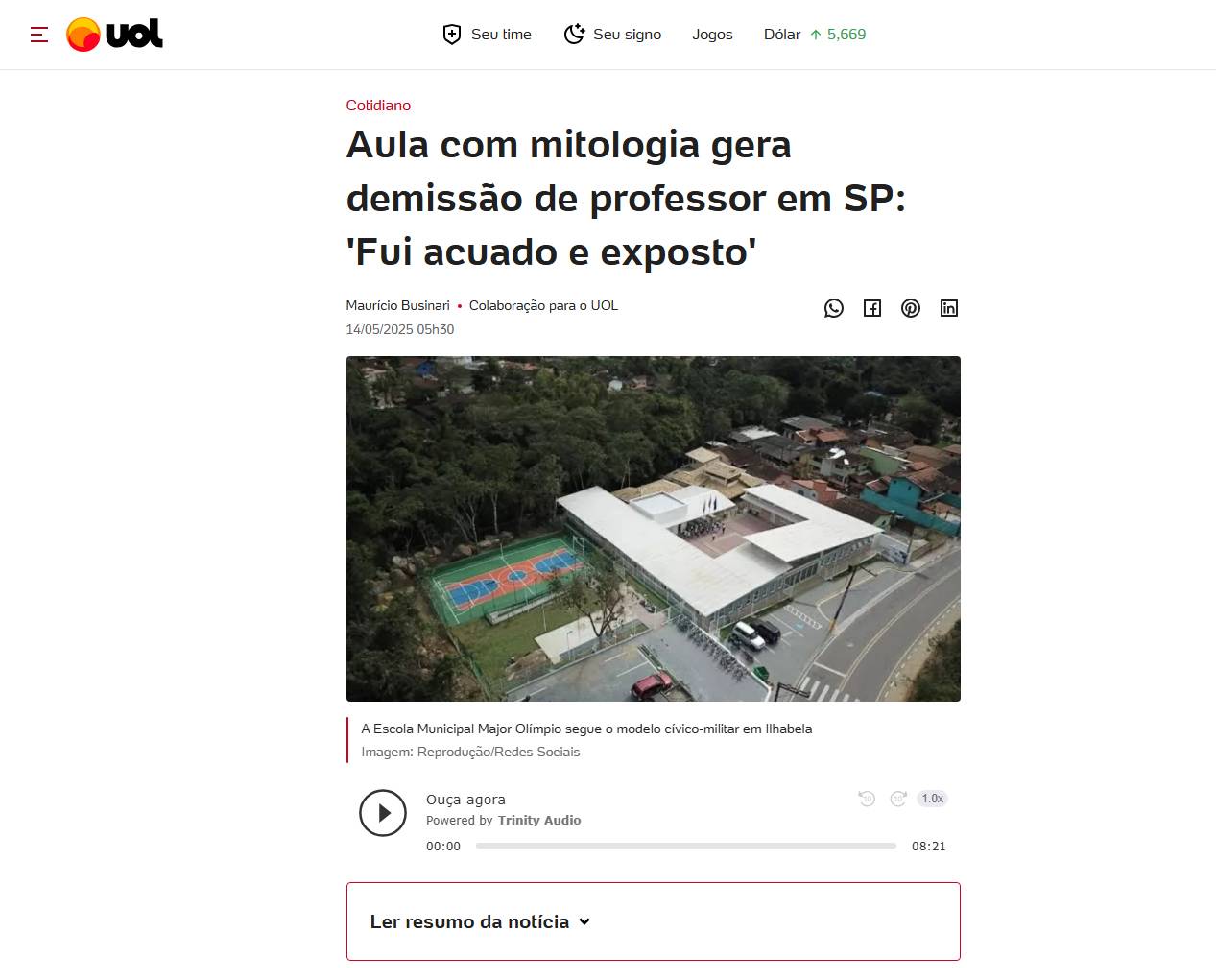
Task: Click the aerial school photo
Action: click(654, 529)
